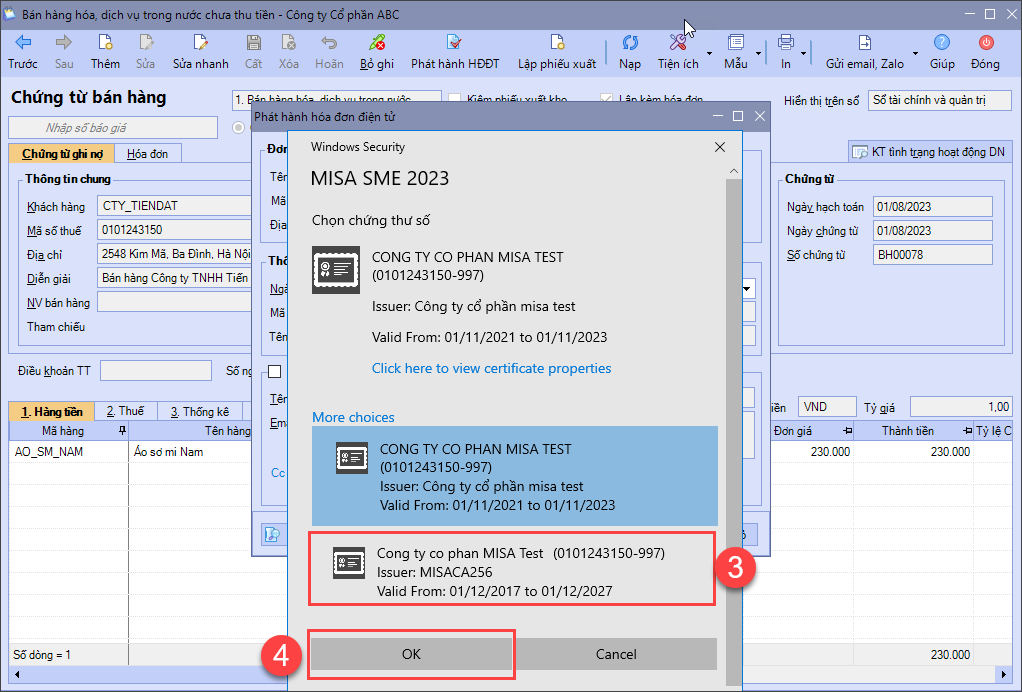Click the Lập phiếu xuất icon

tap(557, 43)
